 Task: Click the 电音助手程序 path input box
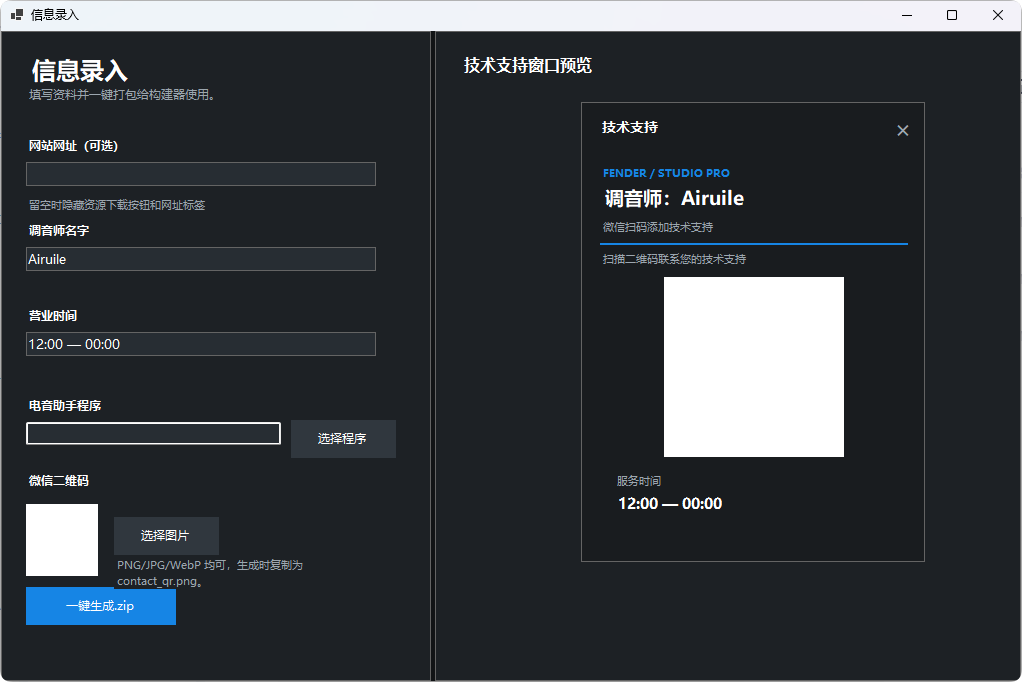pyautogui.click(x=153, y=434)
